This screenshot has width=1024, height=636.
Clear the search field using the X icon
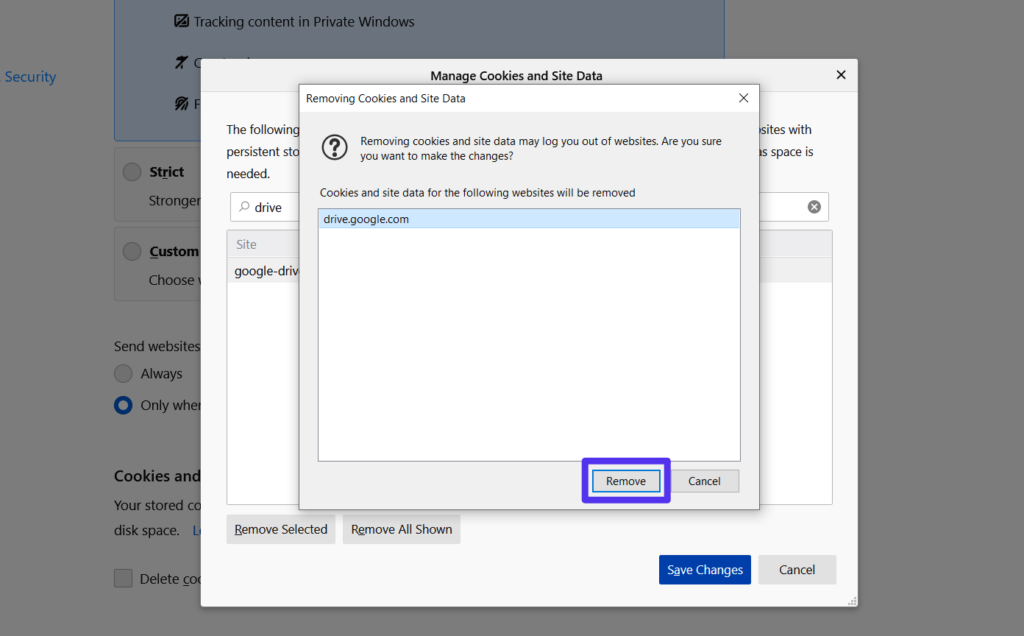pyautogui.click(x=813, y=207)
